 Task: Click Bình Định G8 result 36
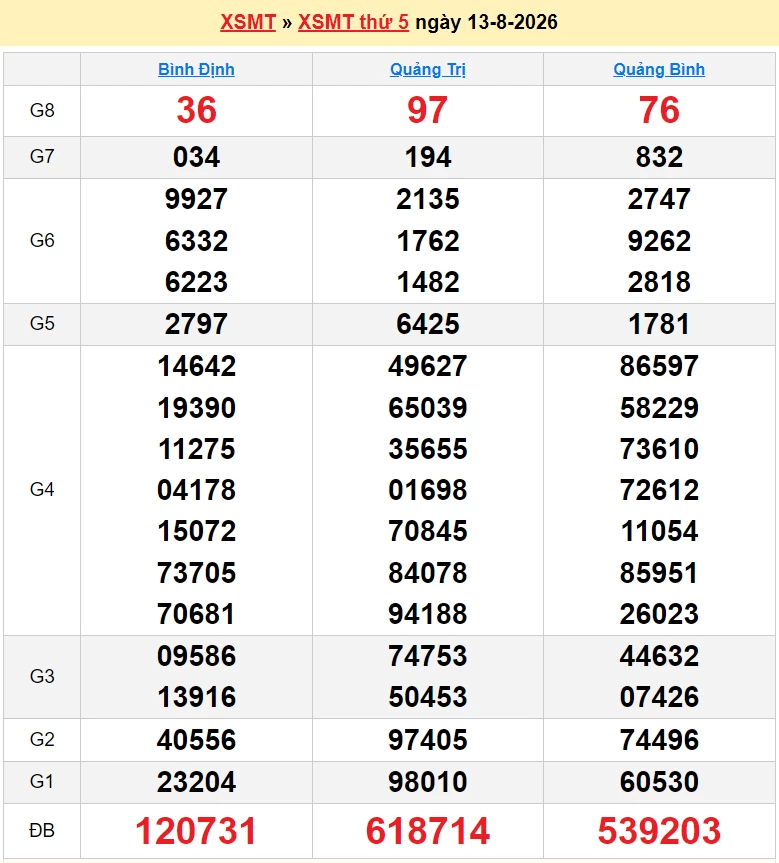tap(197, 110)
